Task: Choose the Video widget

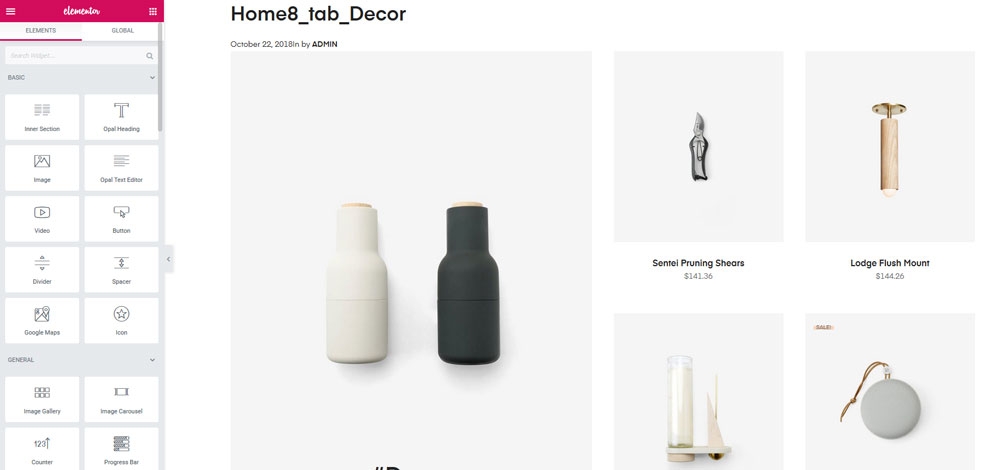Action: [42, 219]
